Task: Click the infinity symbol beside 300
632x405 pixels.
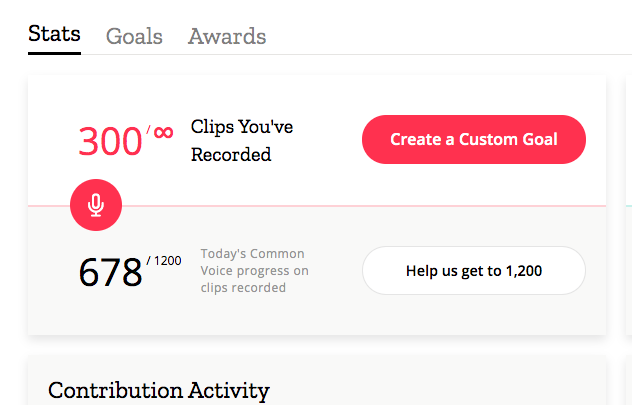Action: 163,132
